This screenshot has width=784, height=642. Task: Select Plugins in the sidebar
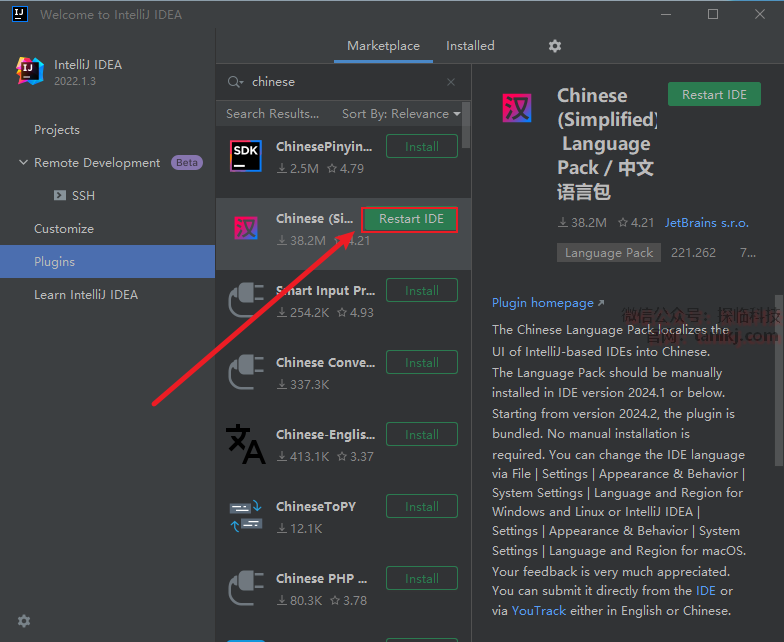(108, 262)
